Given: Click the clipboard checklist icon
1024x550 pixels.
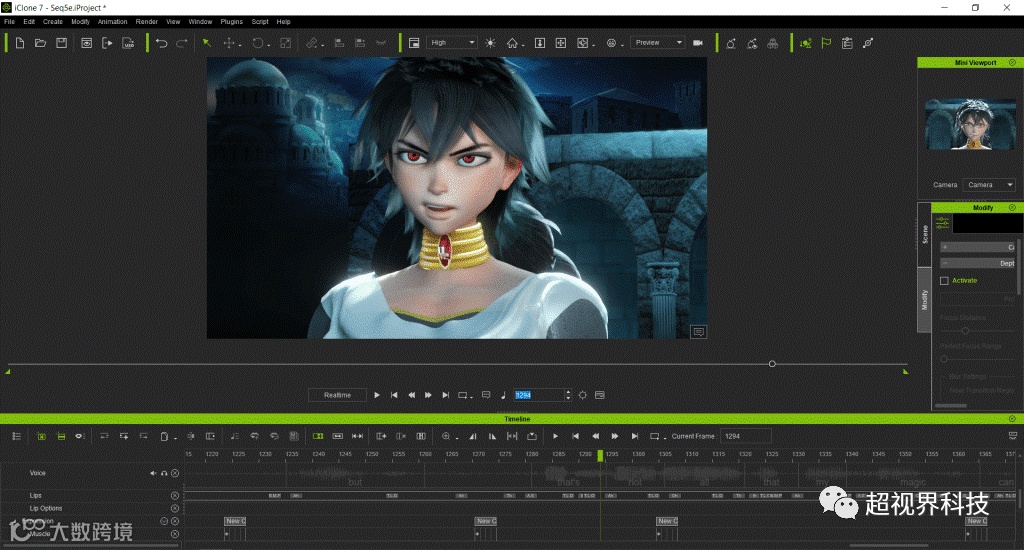Looking at the screenshot, I should tap(847, 43).
